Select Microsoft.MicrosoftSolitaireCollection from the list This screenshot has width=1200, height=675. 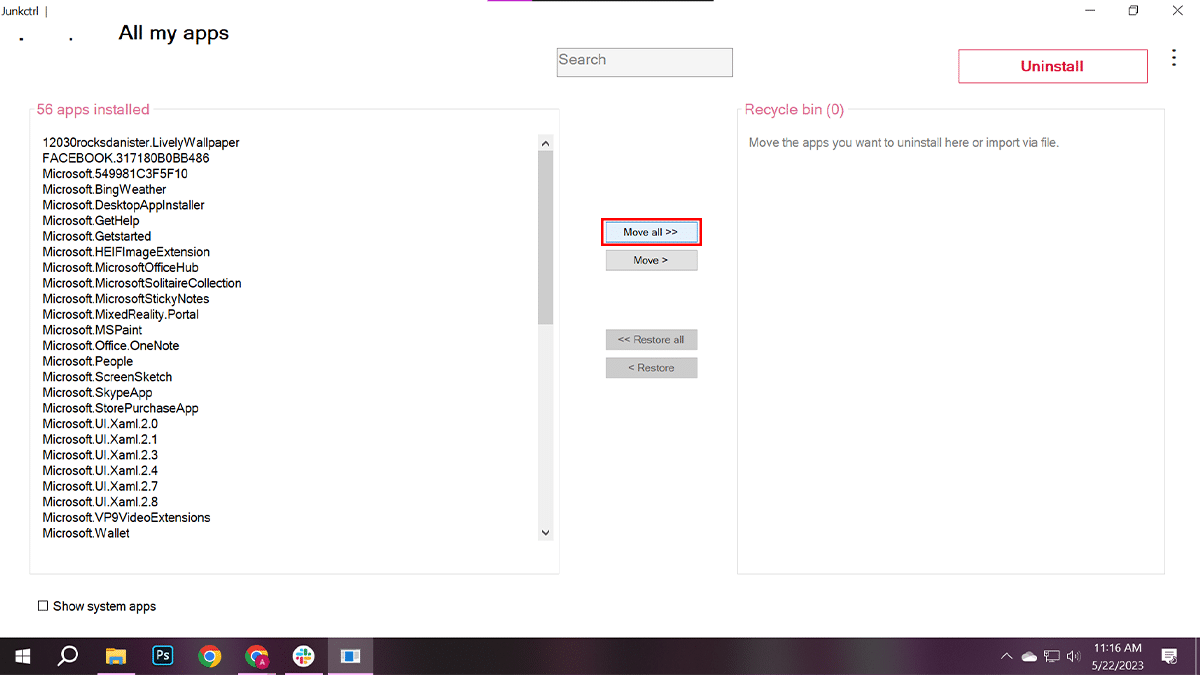(x=141, y=283)
